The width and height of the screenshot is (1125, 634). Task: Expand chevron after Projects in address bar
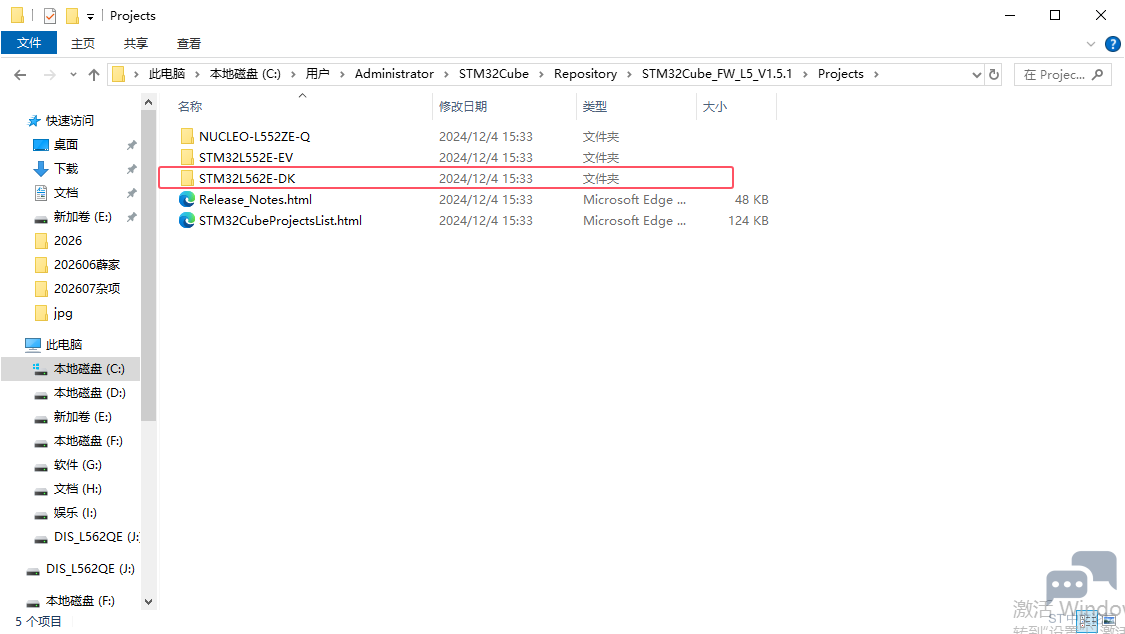[x=876, y=74]
